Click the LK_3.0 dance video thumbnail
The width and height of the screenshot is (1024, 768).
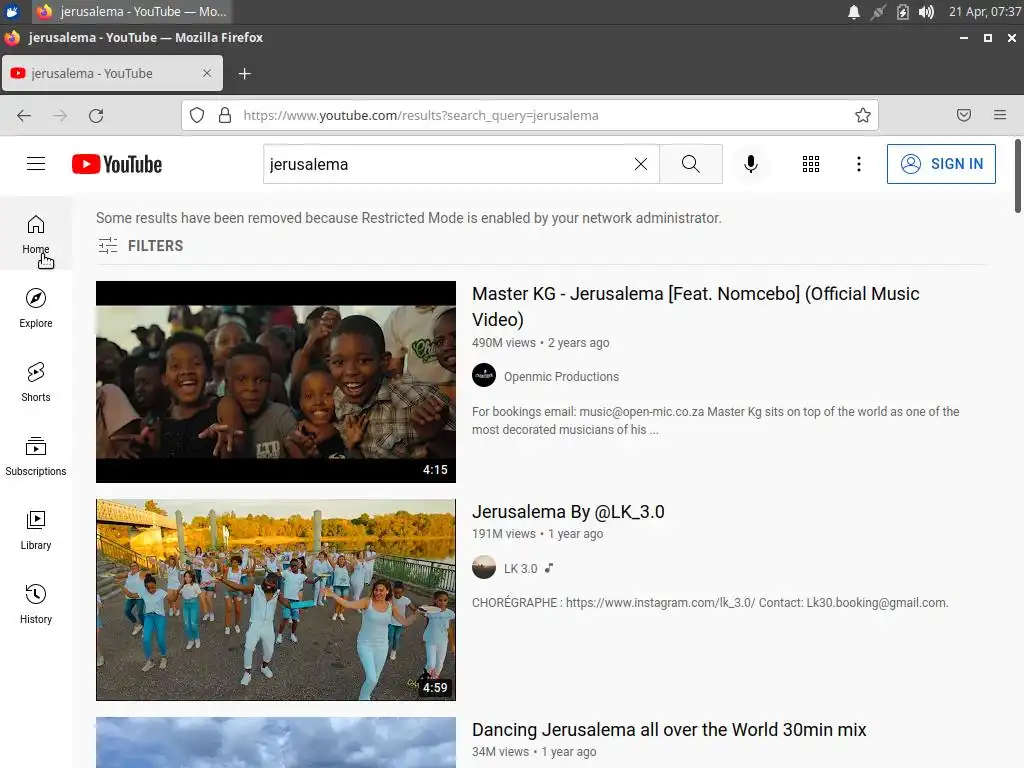(276, 600)
